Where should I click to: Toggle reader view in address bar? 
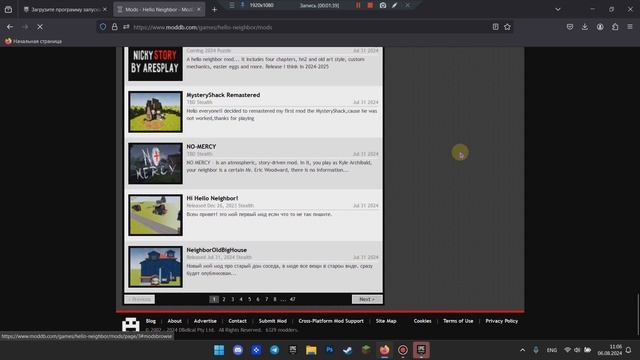[495, 27]
